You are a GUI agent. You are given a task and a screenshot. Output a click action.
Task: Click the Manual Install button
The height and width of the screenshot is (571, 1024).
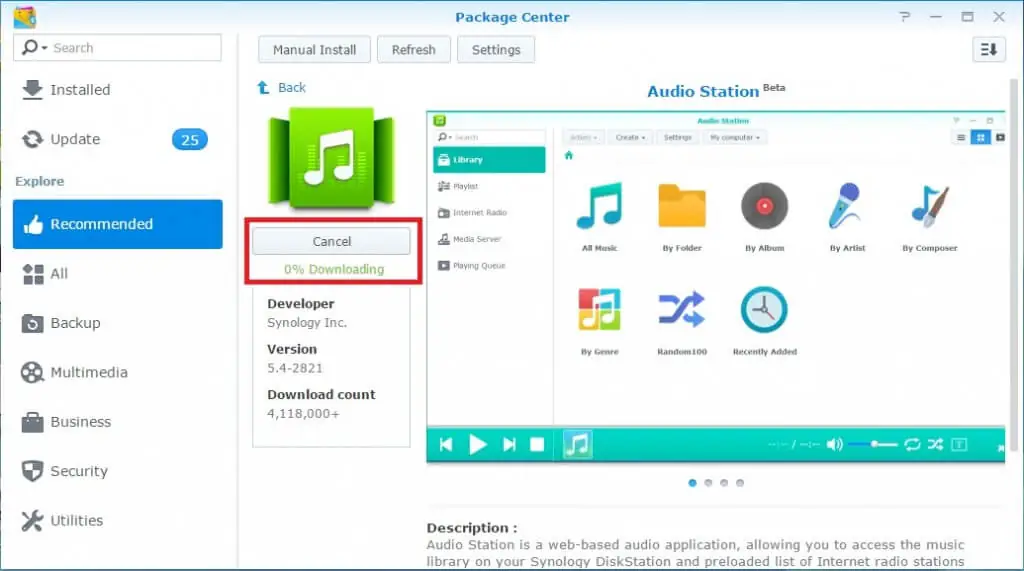tap(314, 50)
